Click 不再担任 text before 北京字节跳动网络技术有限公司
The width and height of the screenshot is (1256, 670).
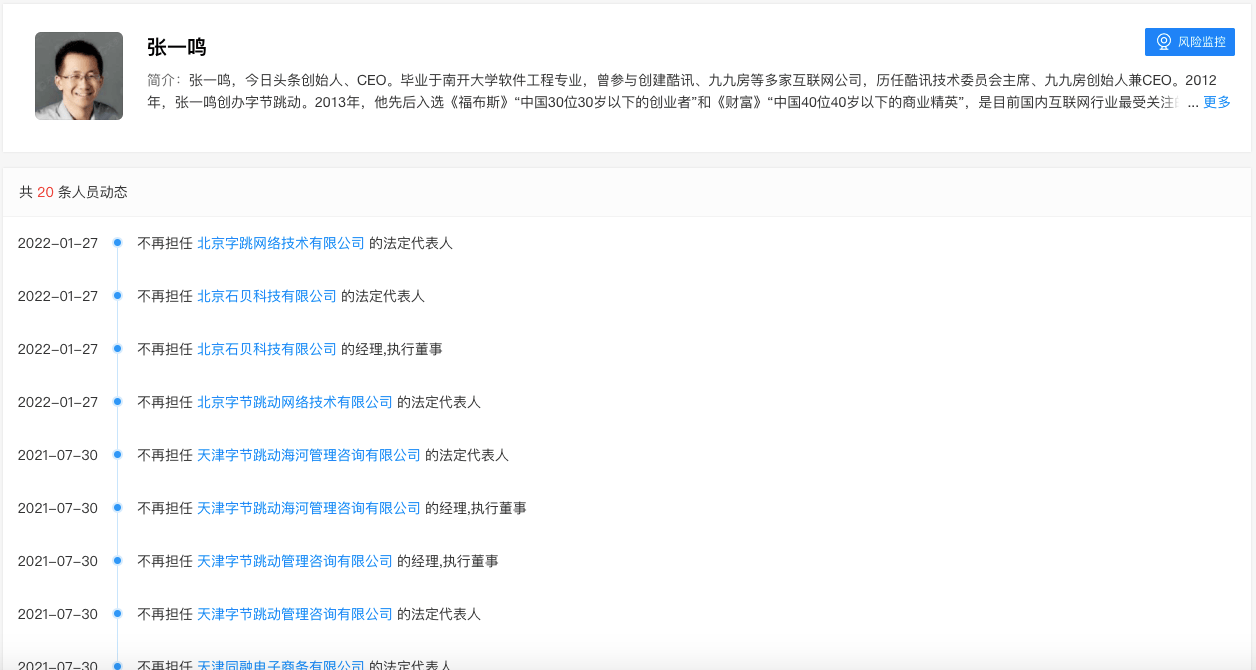point(165,402)
